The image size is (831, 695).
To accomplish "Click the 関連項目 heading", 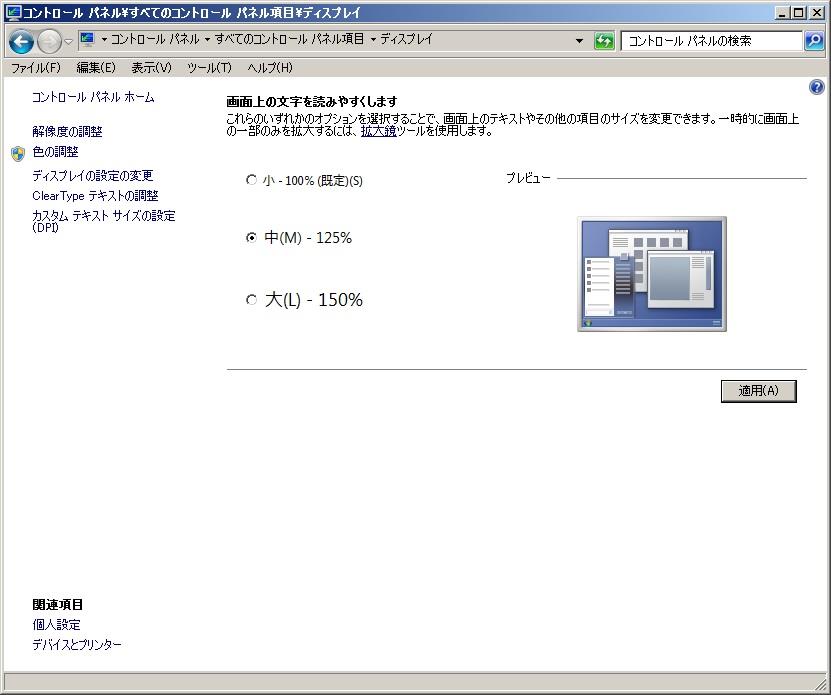I will coord(58,604).
